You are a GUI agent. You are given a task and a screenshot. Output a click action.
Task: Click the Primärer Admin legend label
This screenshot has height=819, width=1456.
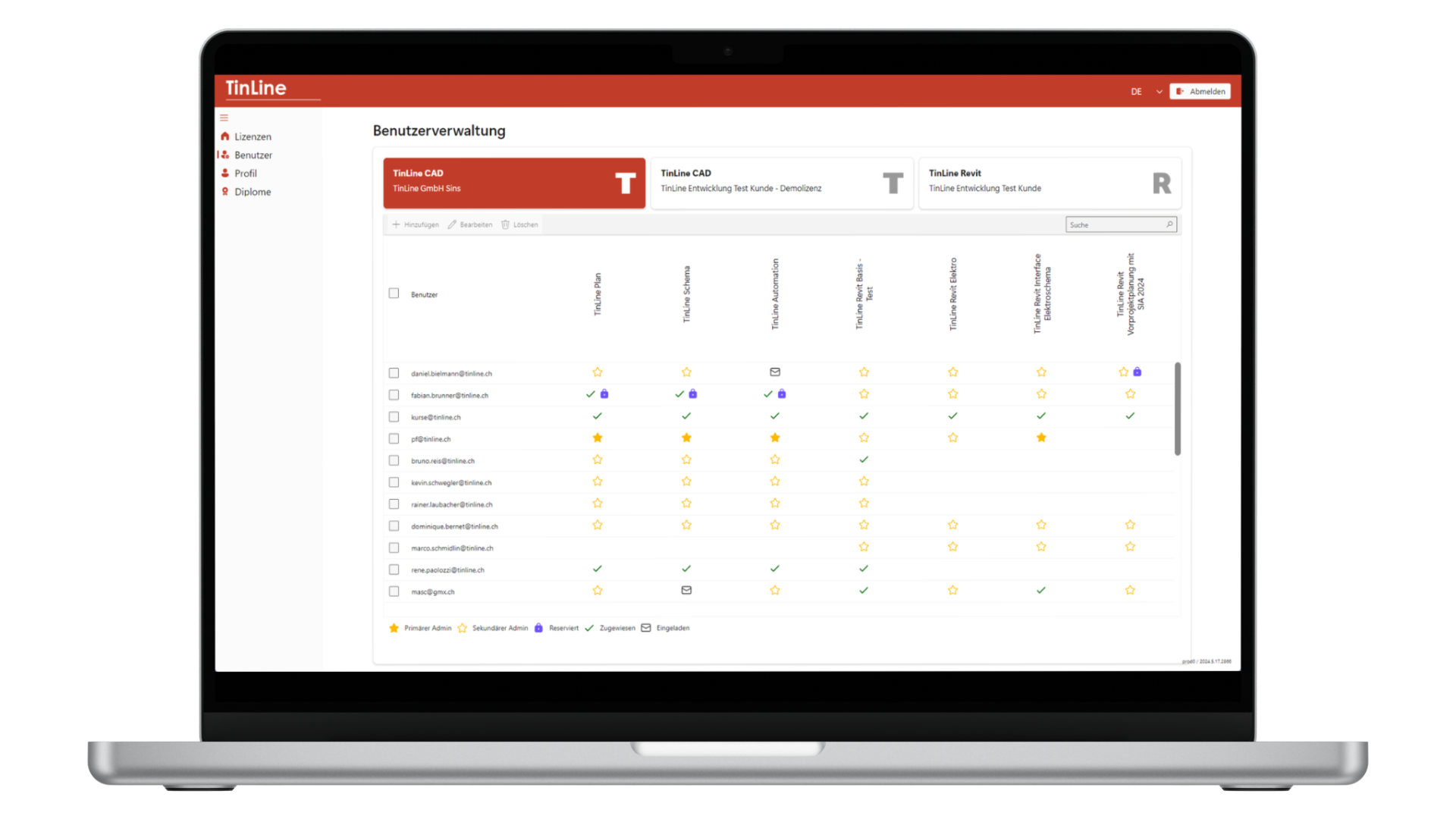coord(428,628)
